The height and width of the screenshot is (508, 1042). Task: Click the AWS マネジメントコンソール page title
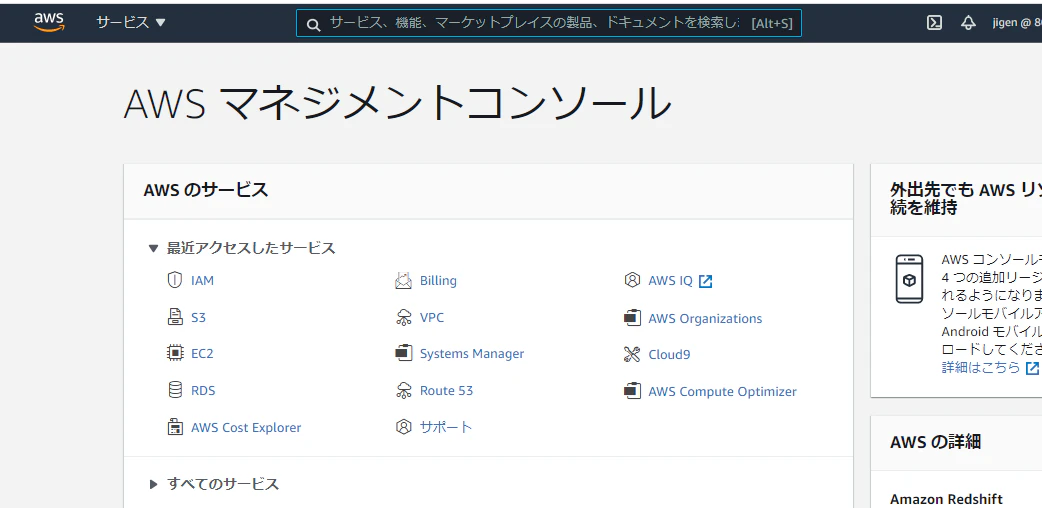point(397,103)
